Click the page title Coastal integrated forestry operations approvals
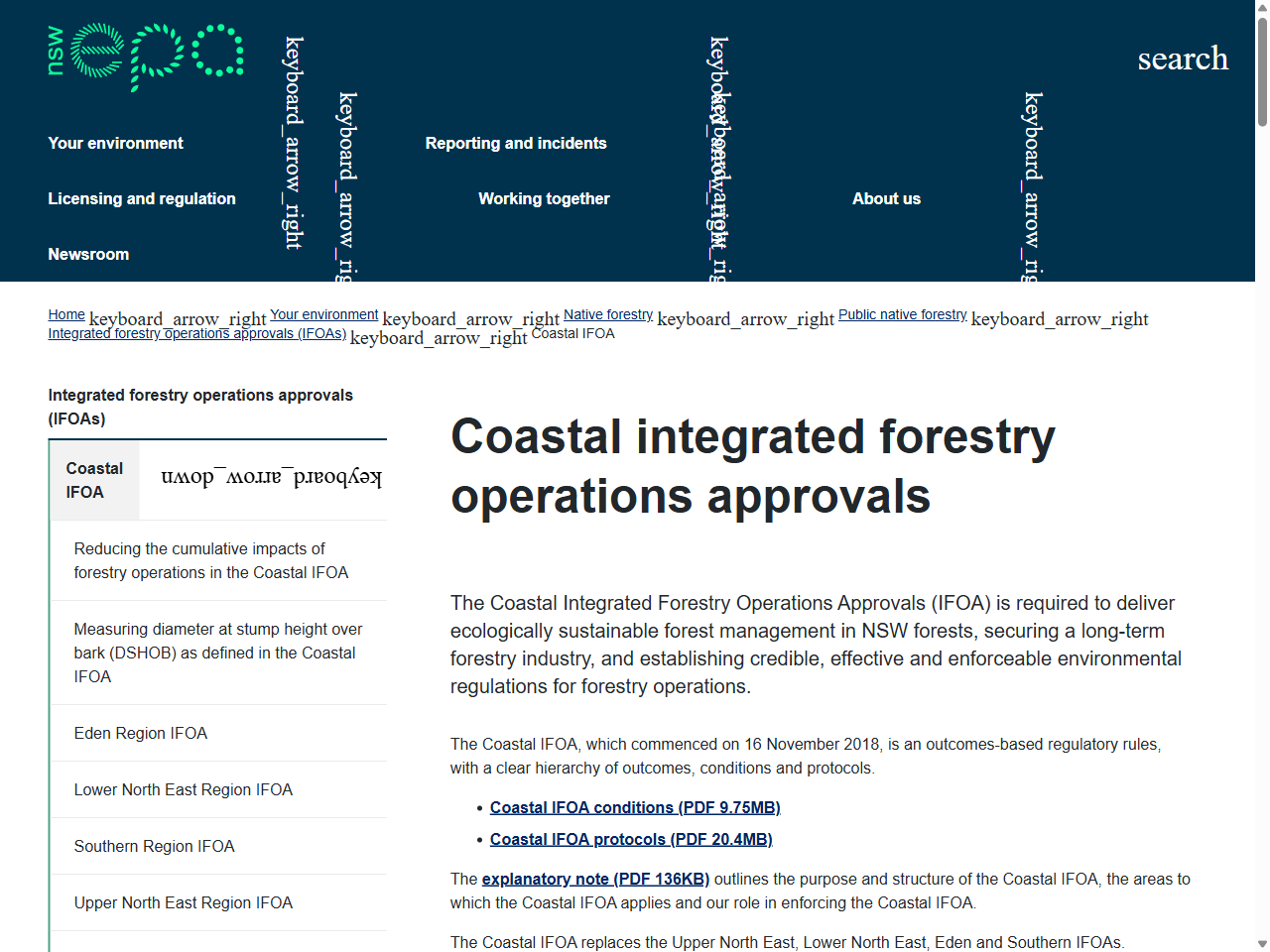The image size is (1270, 952). (753, 466)
